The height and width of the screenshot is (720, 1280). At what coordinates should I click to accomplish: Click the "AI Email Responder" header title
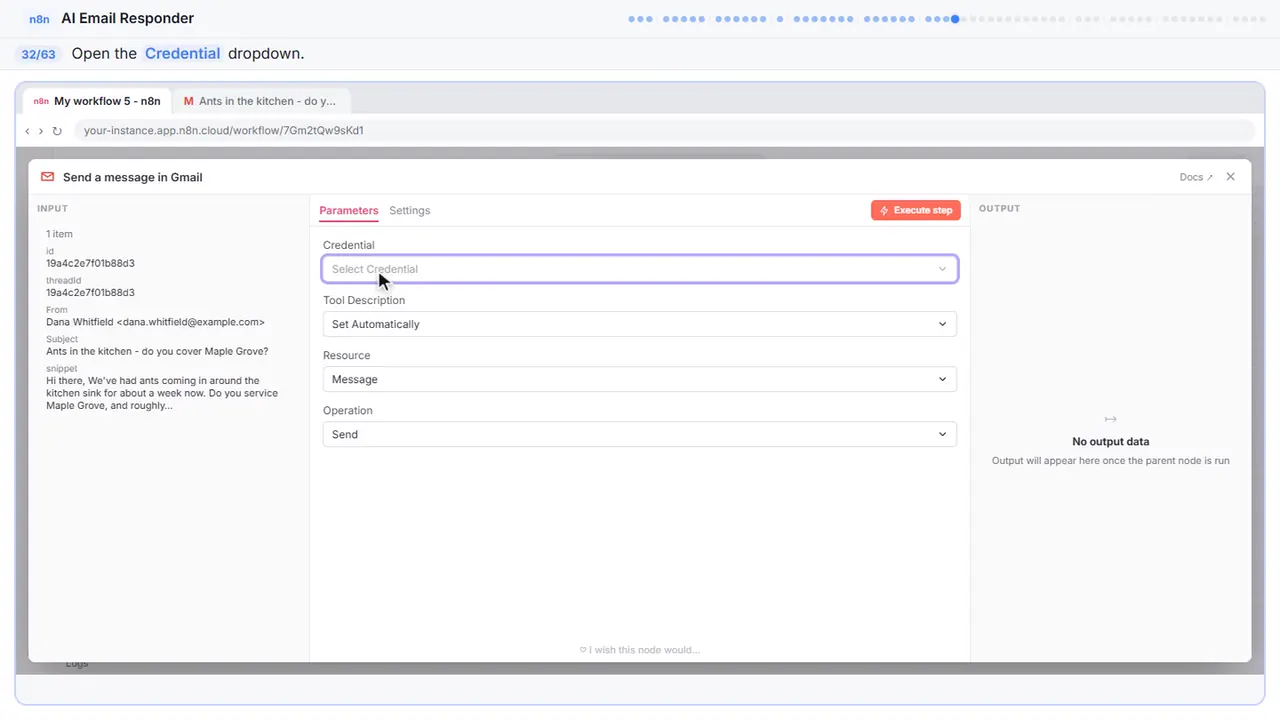[128, 18]
